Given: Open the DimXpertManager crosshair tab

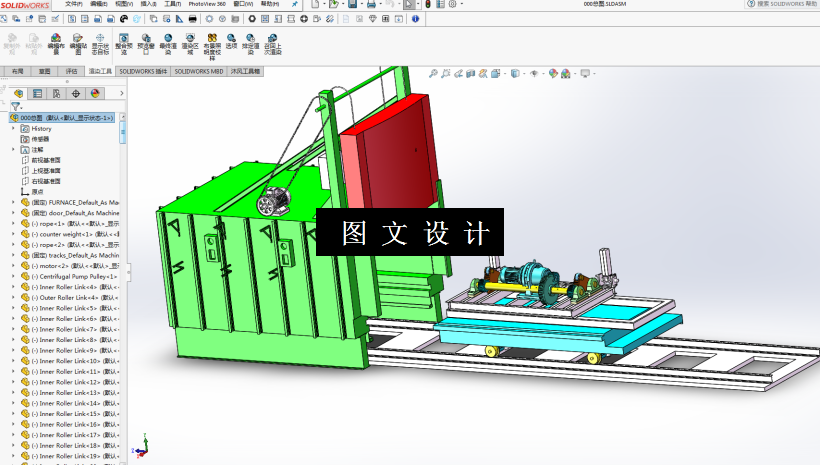Looking at the screenshot, I should point(76,94).
